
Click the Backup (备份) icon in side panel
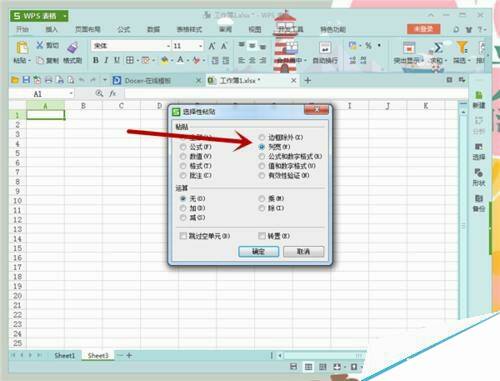479,198
